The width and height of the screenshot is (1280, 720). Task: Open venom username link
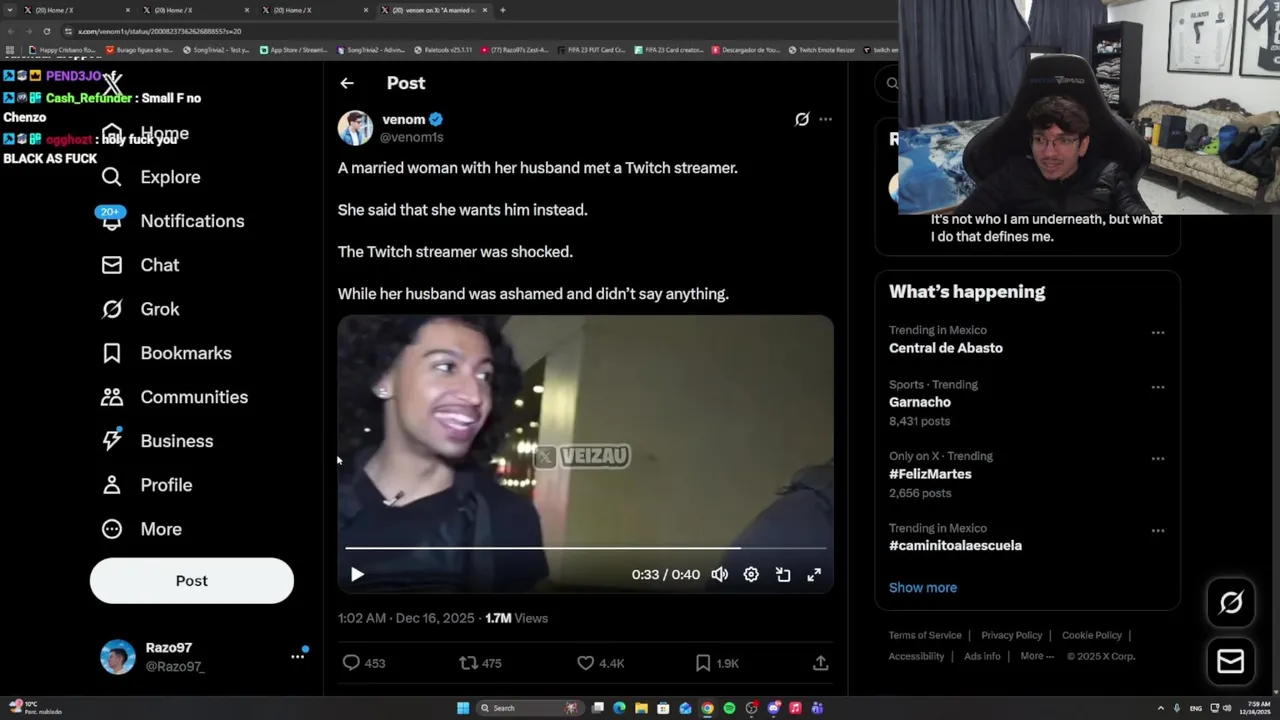pyautogui.click(x=404, y=119)
